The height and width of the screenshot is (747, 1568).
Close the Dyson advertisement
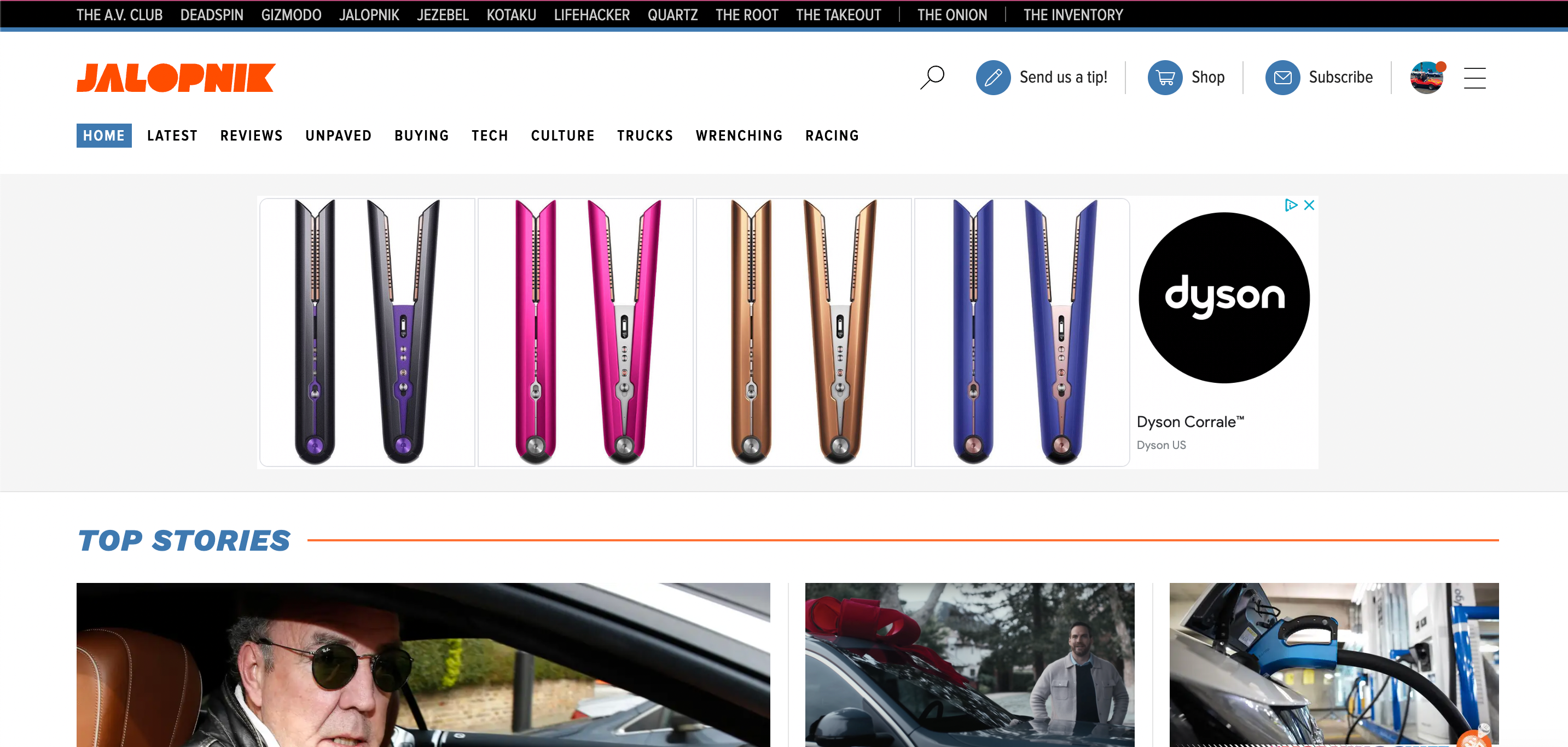(1309, 205)
